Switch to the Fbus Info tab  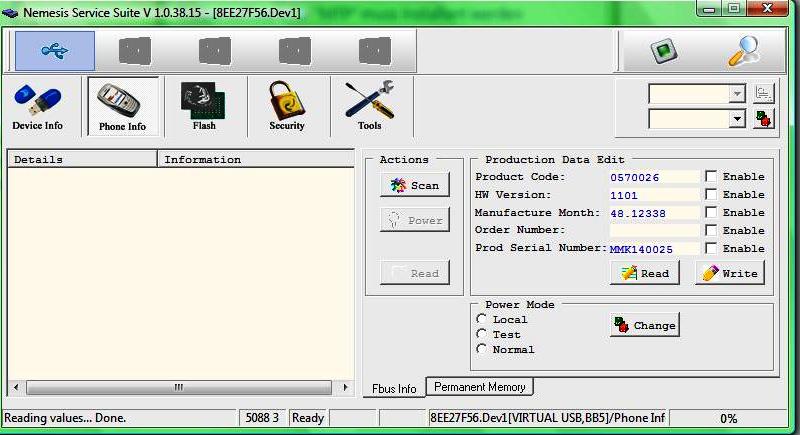pos(394,389)
